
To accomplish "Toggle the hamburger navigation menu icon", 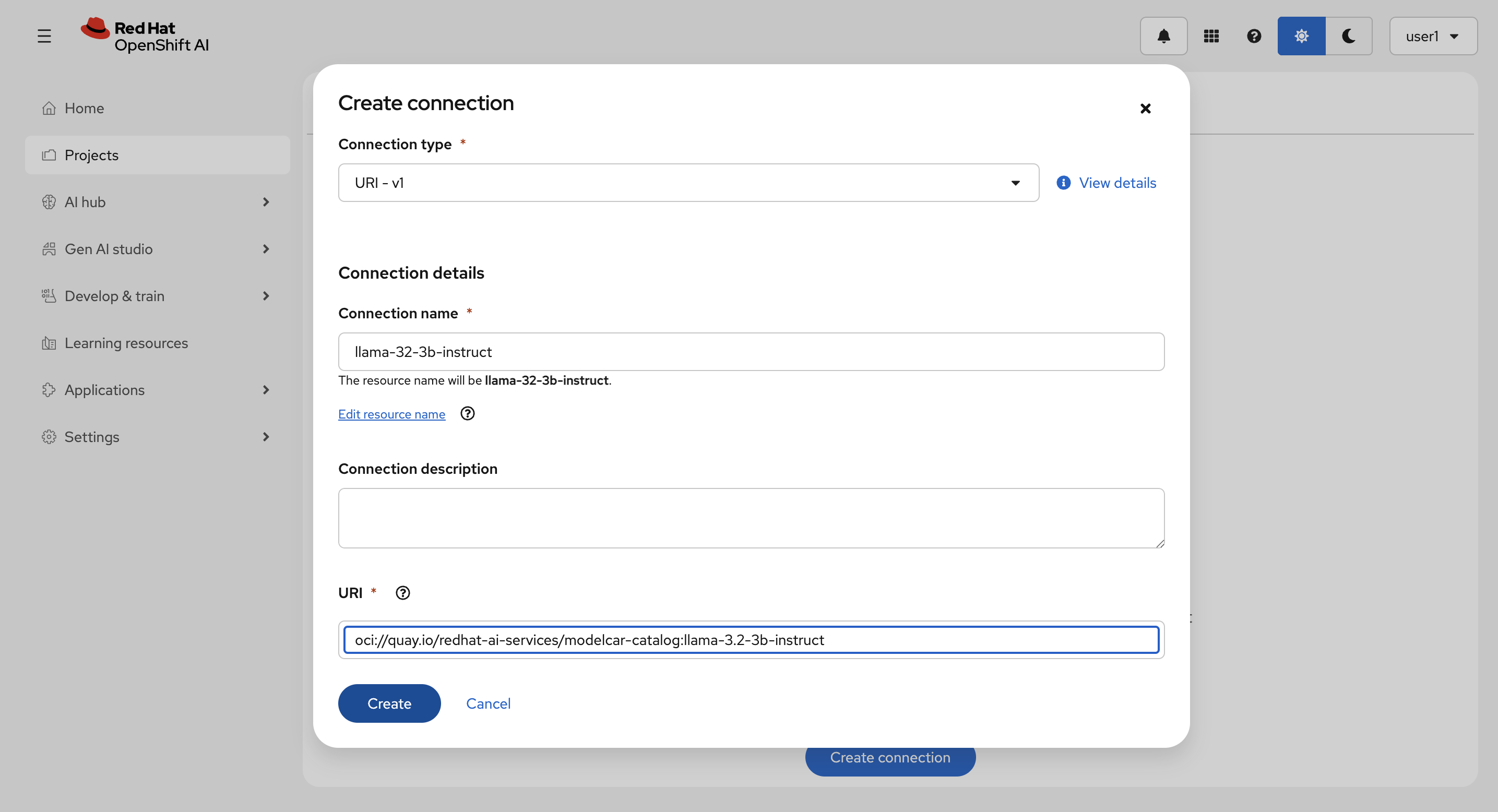I will [x=44, y=36].
